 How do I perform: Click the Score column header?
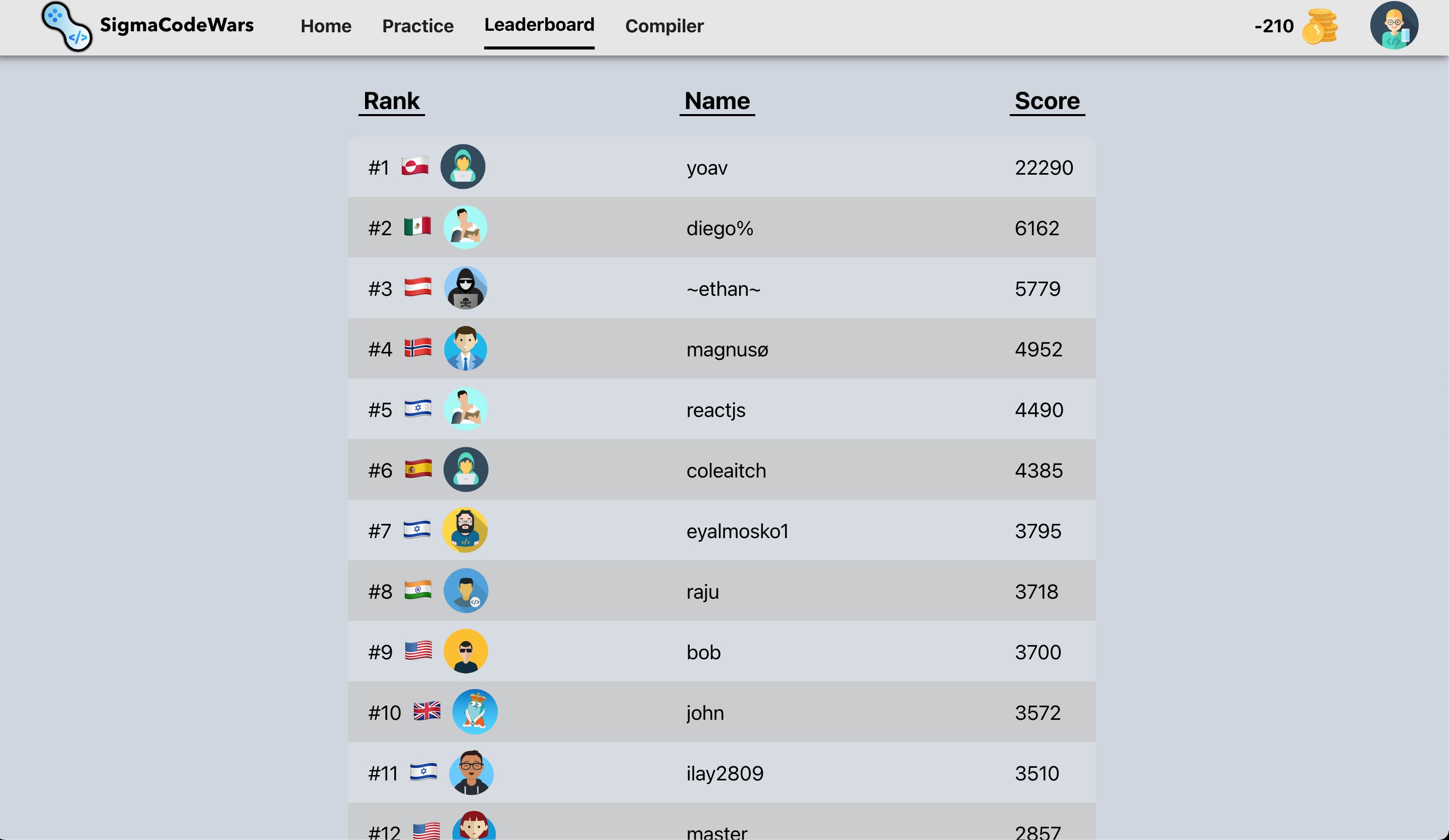[1047, 100]
